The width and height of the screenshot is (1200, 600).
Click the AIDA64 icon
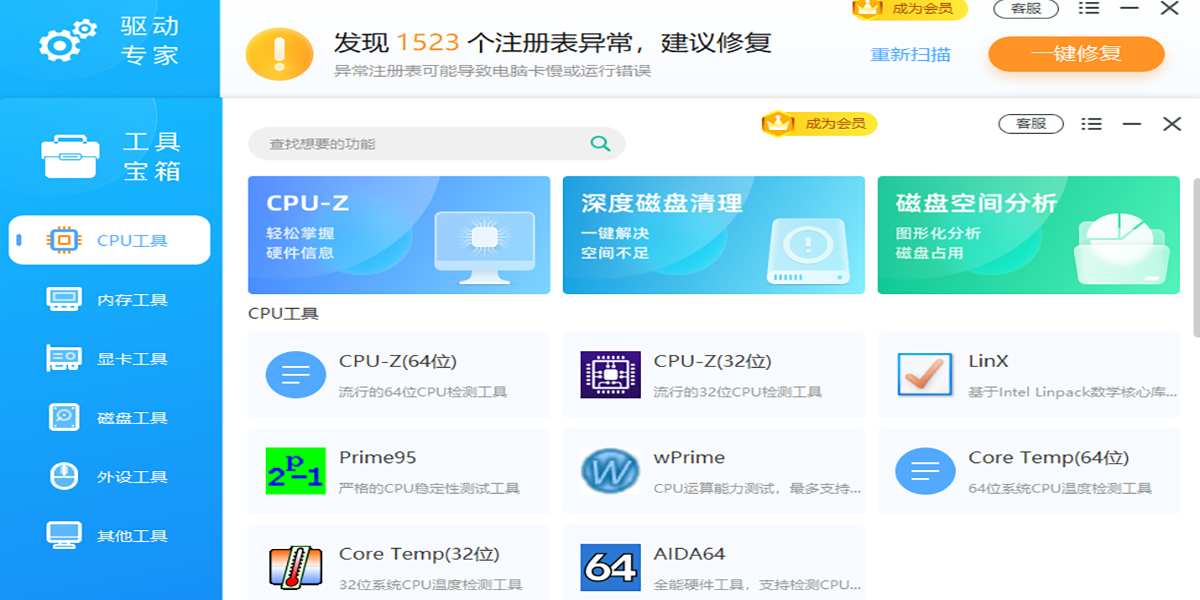610,567
